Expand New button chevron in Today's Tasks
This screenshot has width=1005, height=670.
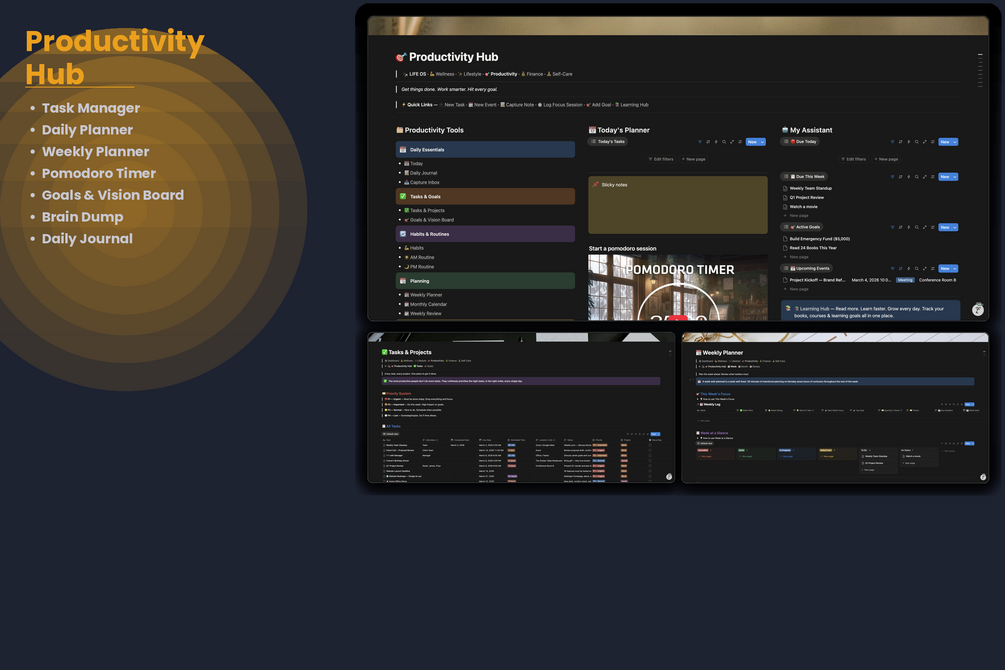(x=762, y=142)
